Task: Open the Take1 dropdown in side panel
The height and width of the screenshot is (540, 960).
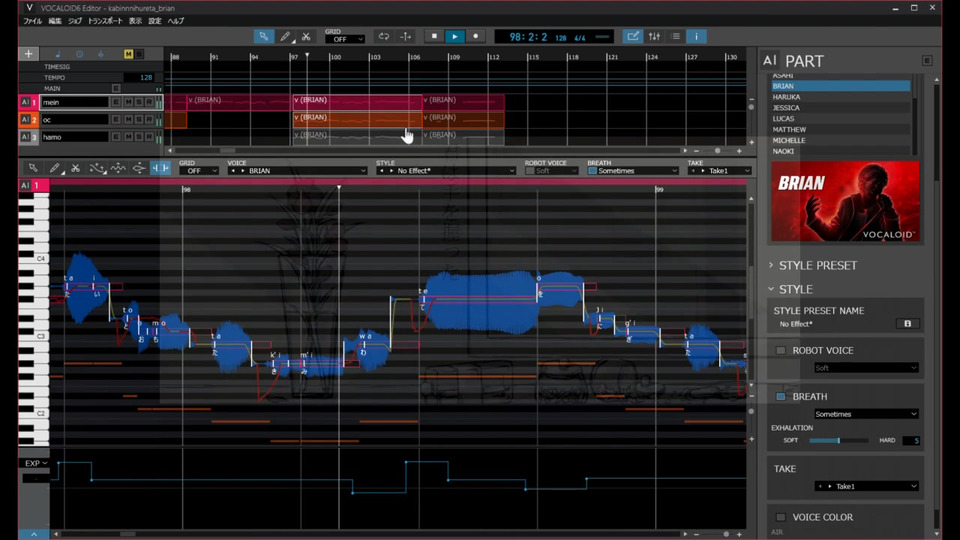Action: [865, 486]
